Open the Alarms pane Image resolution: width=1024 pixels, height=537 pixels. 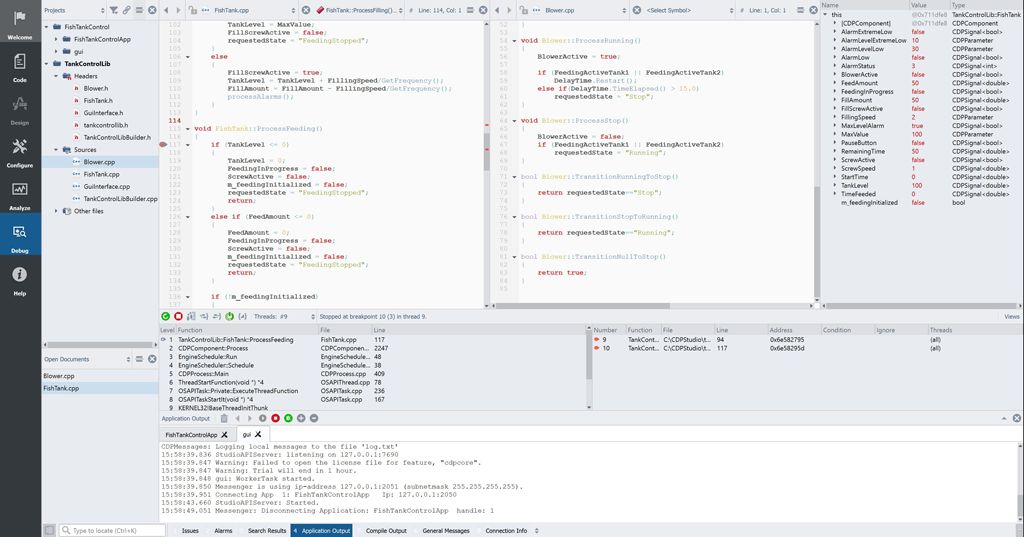tap(223, 530)
